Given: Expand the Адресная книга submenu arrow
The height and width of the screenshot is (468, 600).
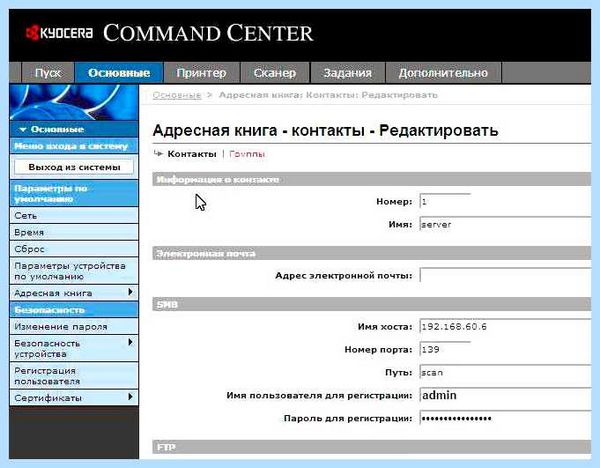Looking at the screenshot, I should 130,292.
